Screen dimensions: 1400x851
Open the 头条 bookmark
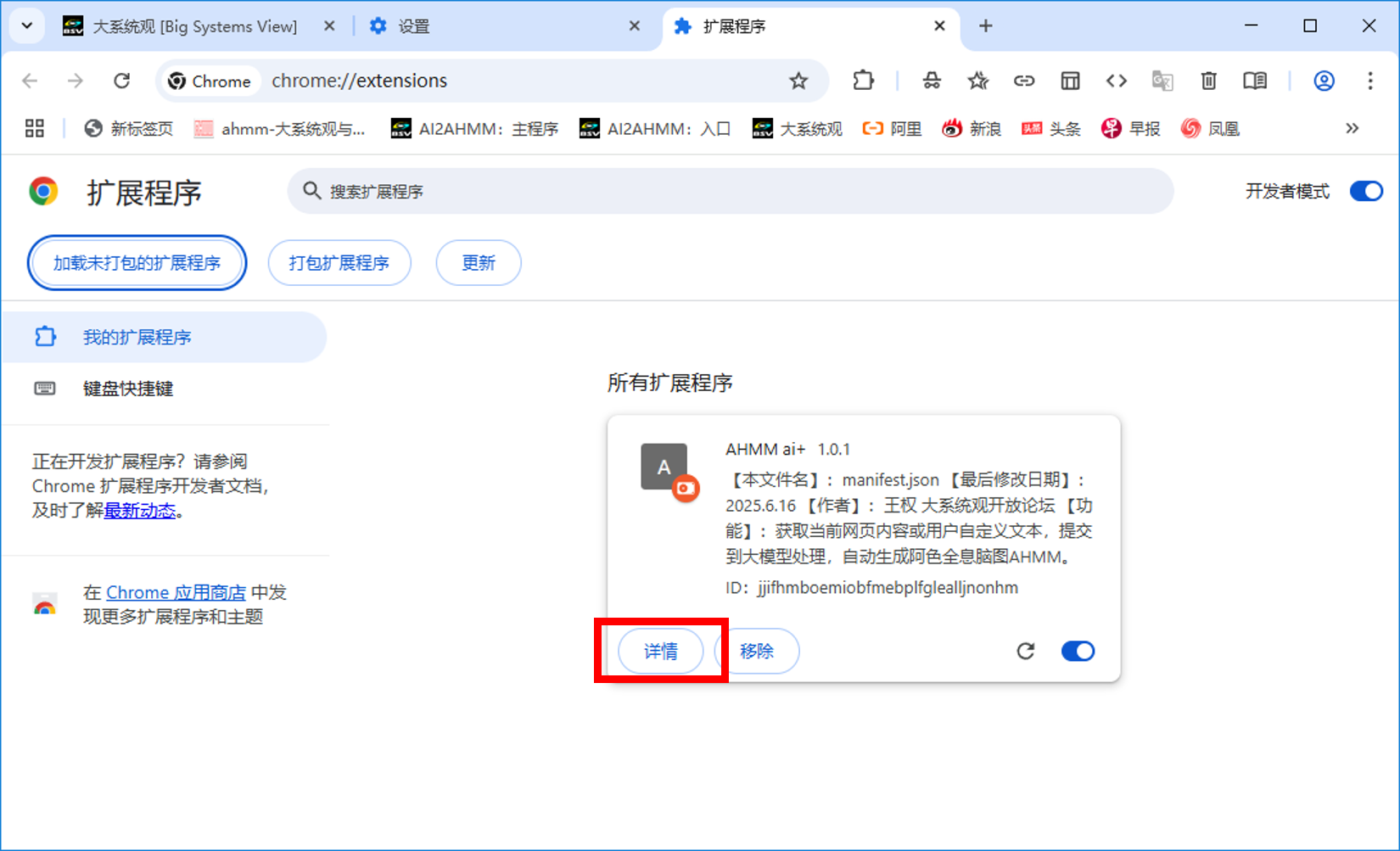coord(1051,128)
